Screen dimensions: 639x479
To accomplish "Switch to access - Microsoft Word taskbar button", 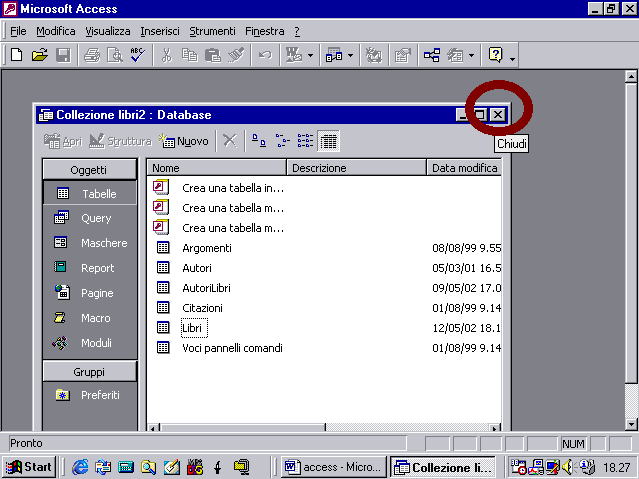I will (x=333, y=467).
